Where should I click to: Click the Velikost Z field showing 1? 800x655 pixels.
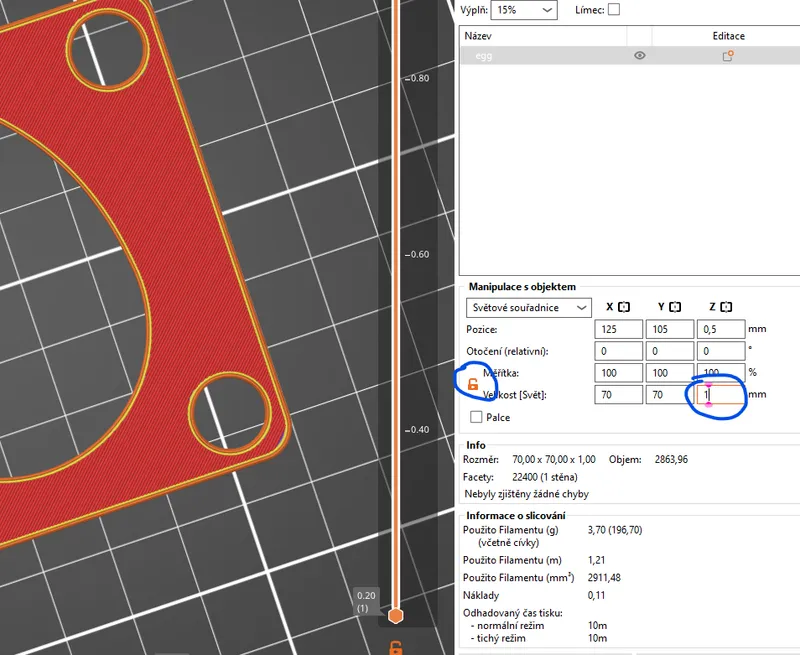[721, 395]
